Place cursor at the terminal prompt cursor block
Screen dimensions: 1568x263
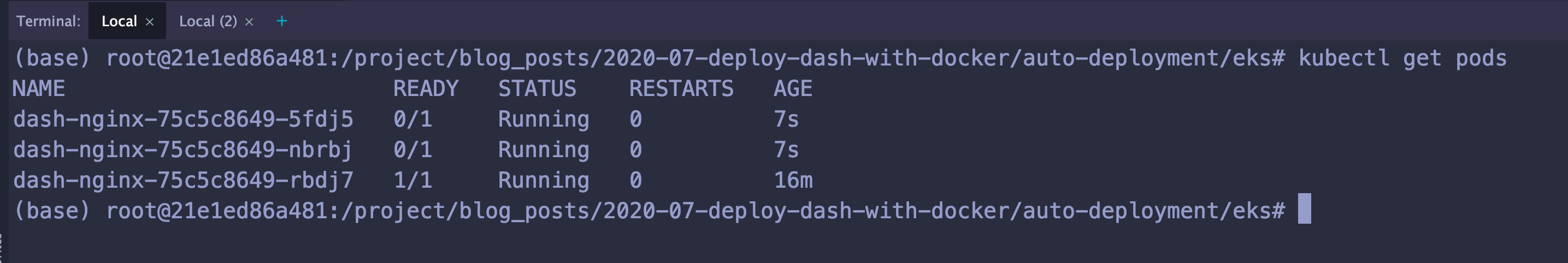tap(1305, 209)
